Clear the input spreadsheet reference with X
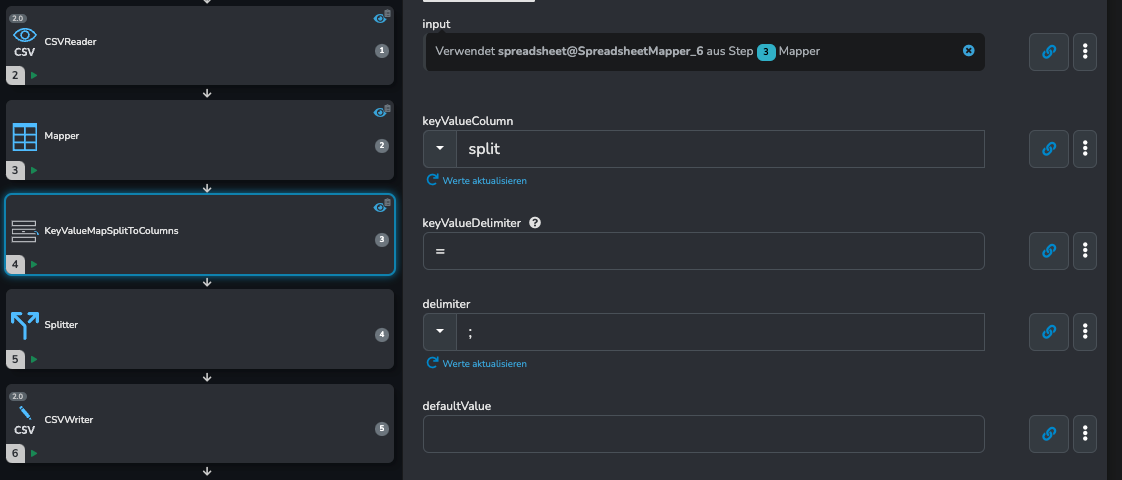Viewport: 1122px width, 480px height. tap(968, 51)
